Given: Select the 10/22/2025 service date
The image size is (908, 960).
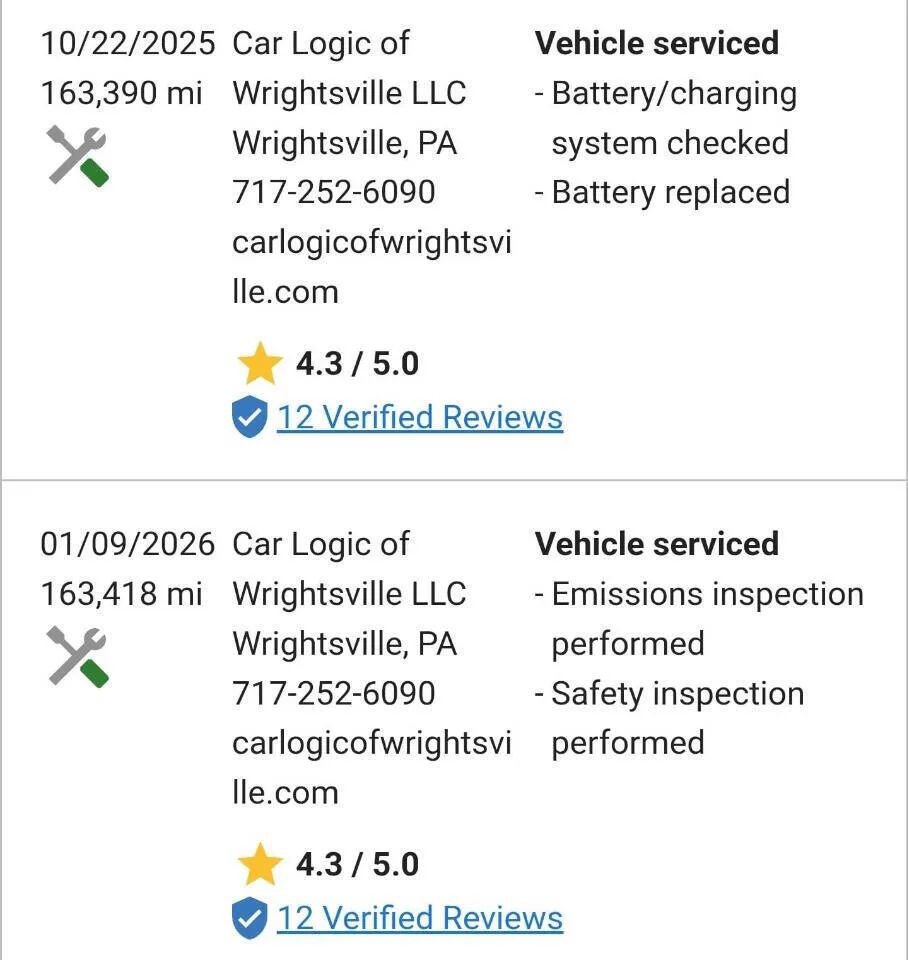Looking at the screenshot, I should coord(128,44).
